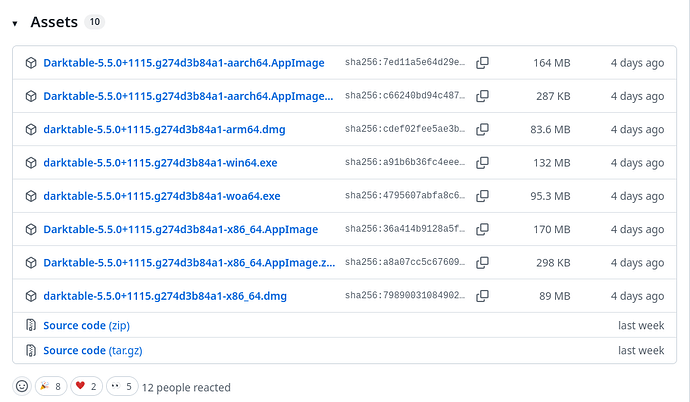Click '12 people reacted' text

pos(186,387)
